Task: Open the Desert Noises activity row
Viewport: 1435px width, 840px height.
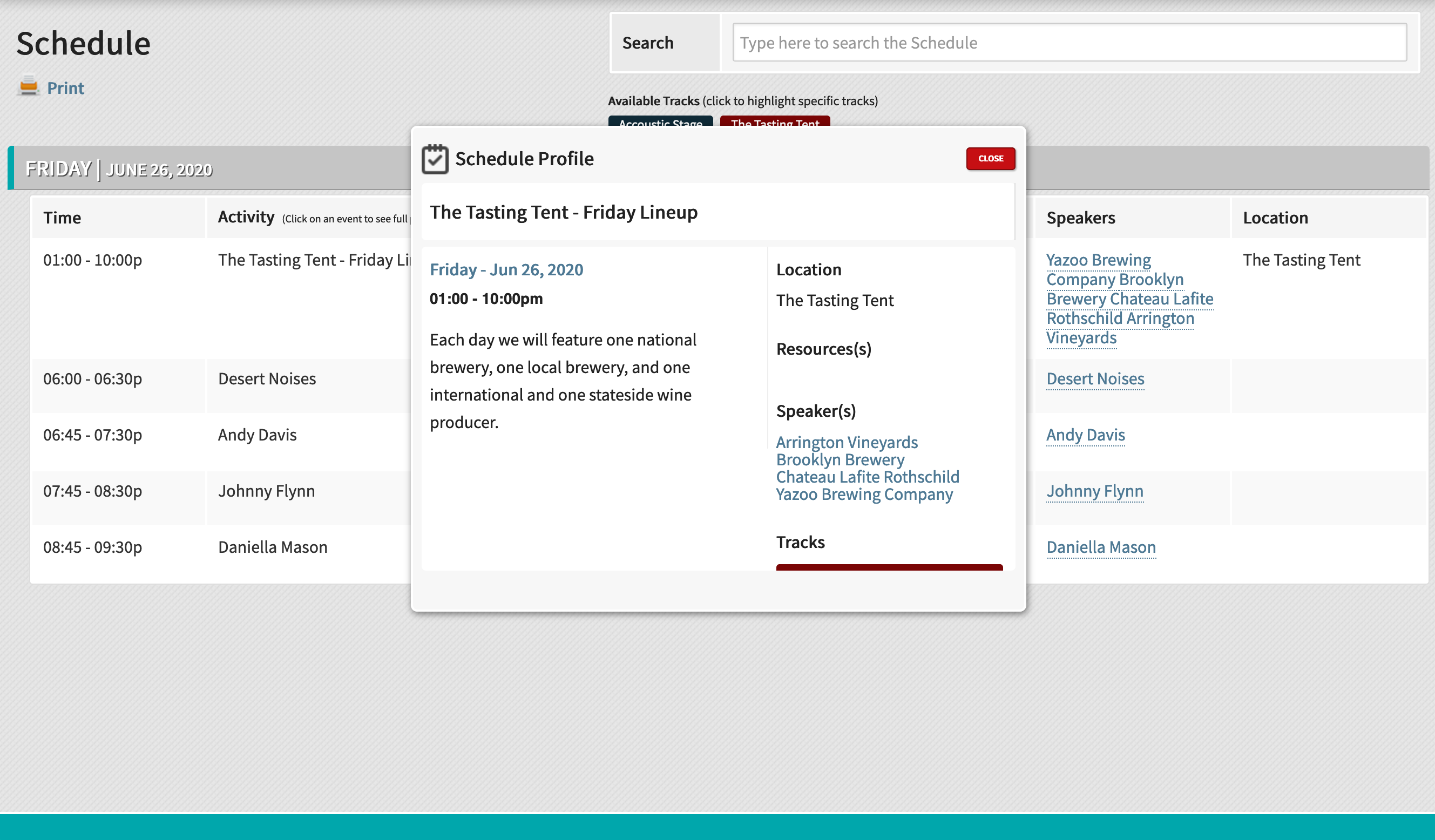Action: point(267,379)
